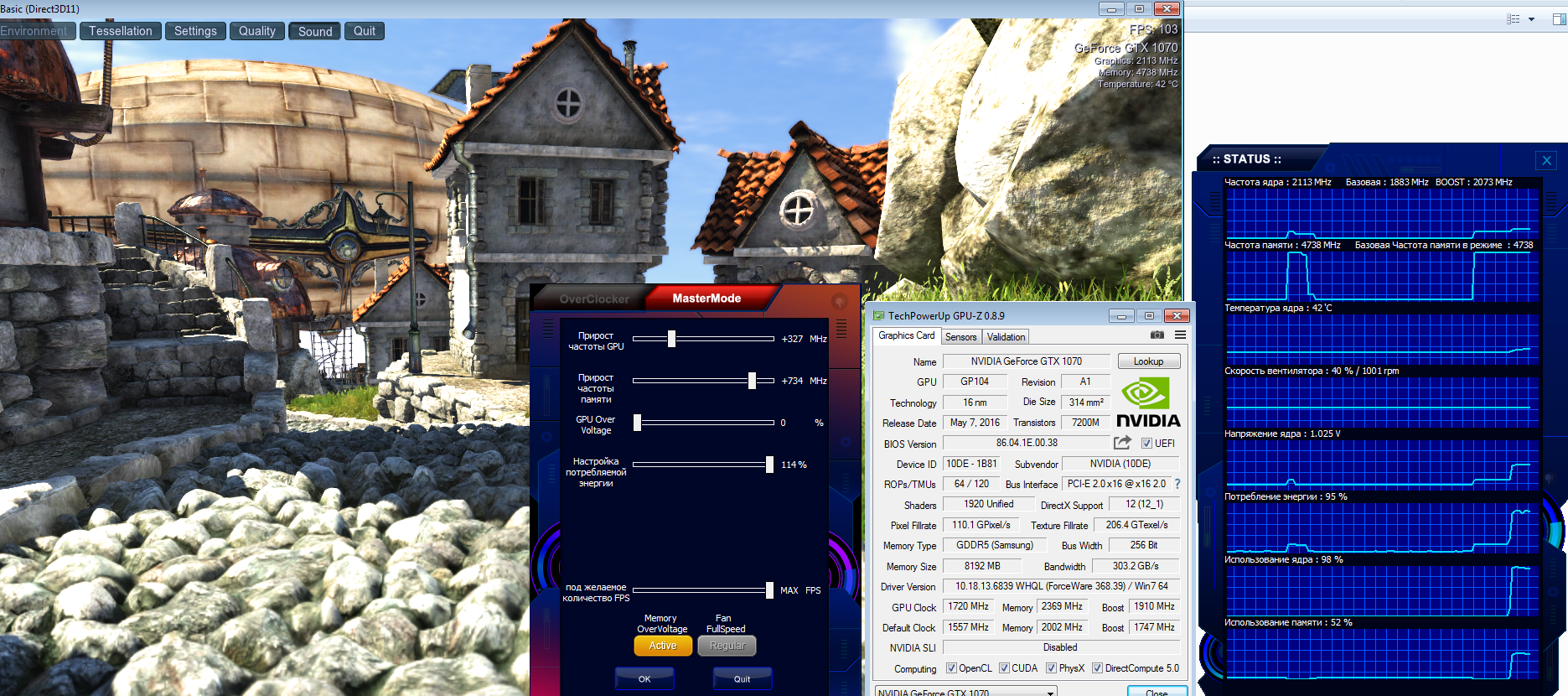Open the GPU selection dropdown in GPU-Z
The height and width of the screenshot is (696, 1568).
point(965,692)
